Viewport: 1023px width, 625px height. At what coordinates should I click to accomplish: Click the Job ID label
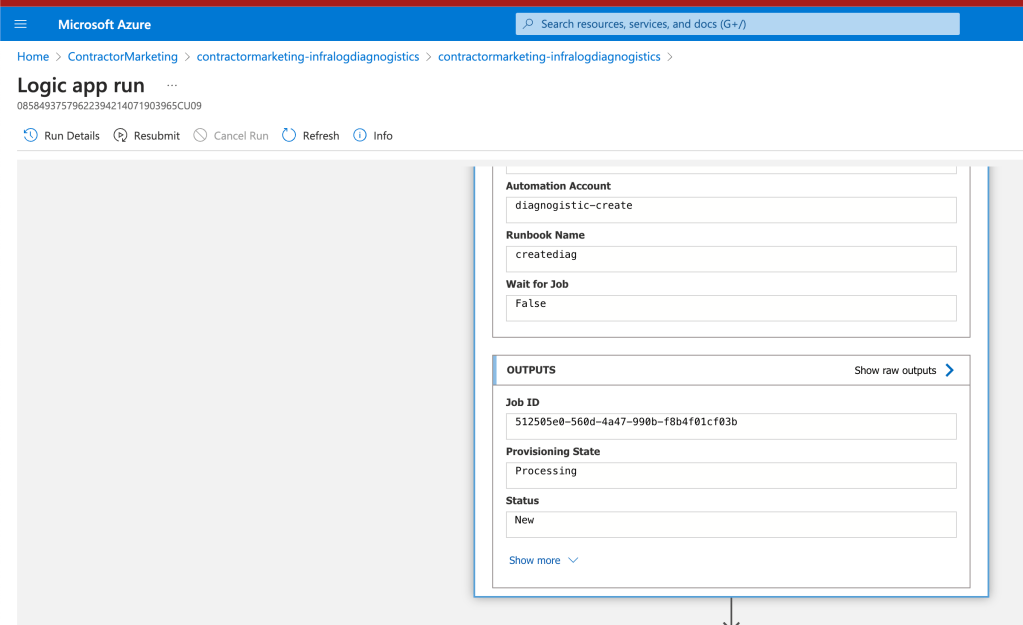[522, 403]
